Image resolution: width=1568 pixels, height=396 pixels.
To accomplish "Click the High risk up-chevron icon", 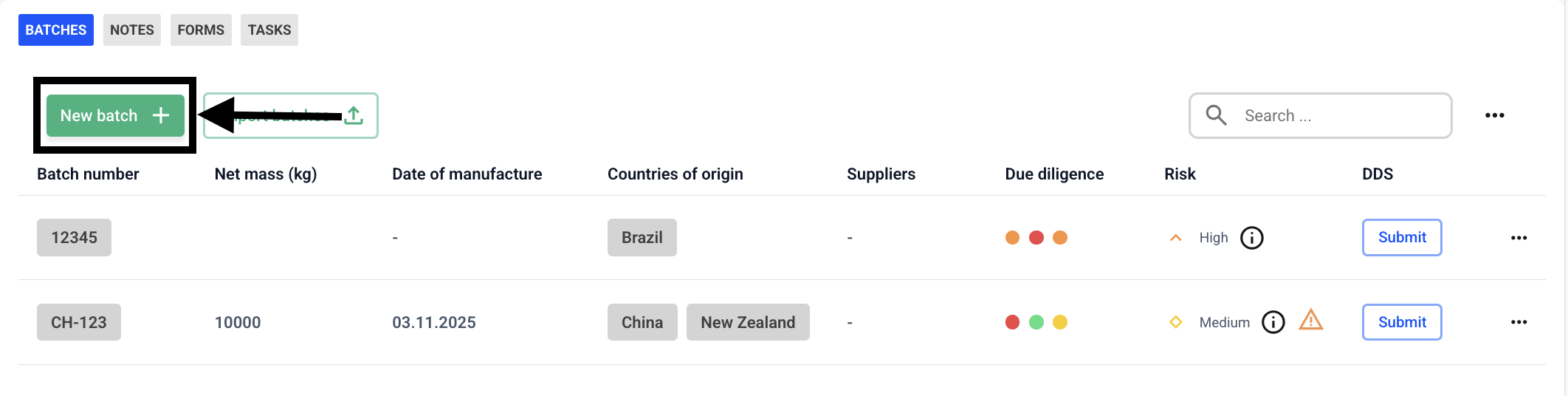I will point(1176,238).
